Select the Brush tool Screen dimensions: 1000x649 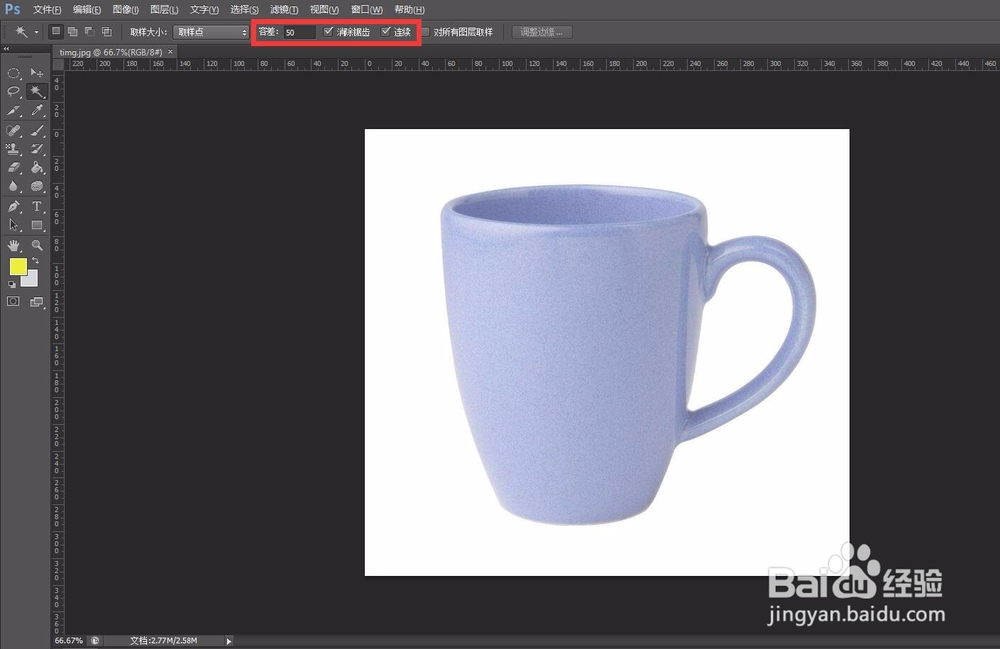[37, 131]
